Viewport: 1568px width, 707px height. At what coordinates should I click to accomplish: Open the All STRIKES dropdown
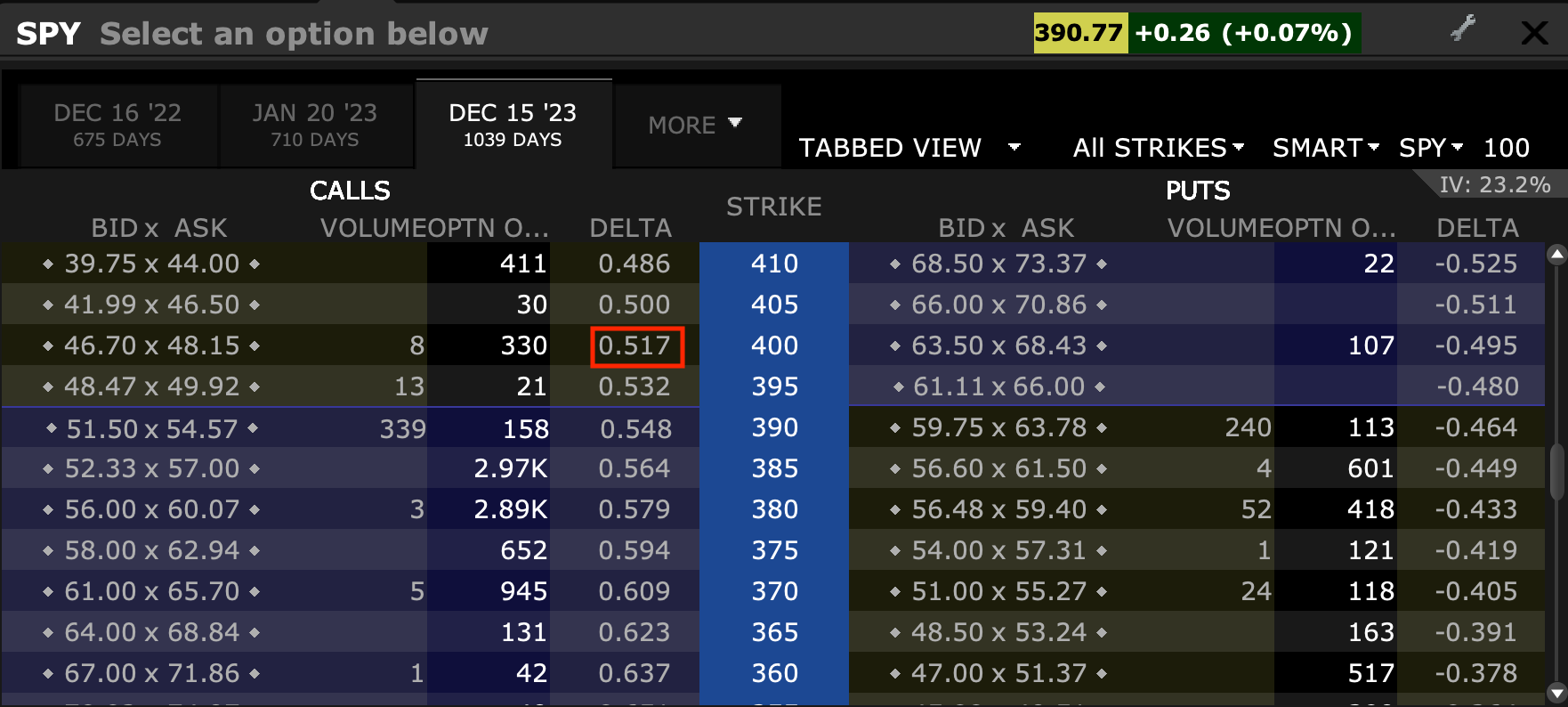(1158, 148)
